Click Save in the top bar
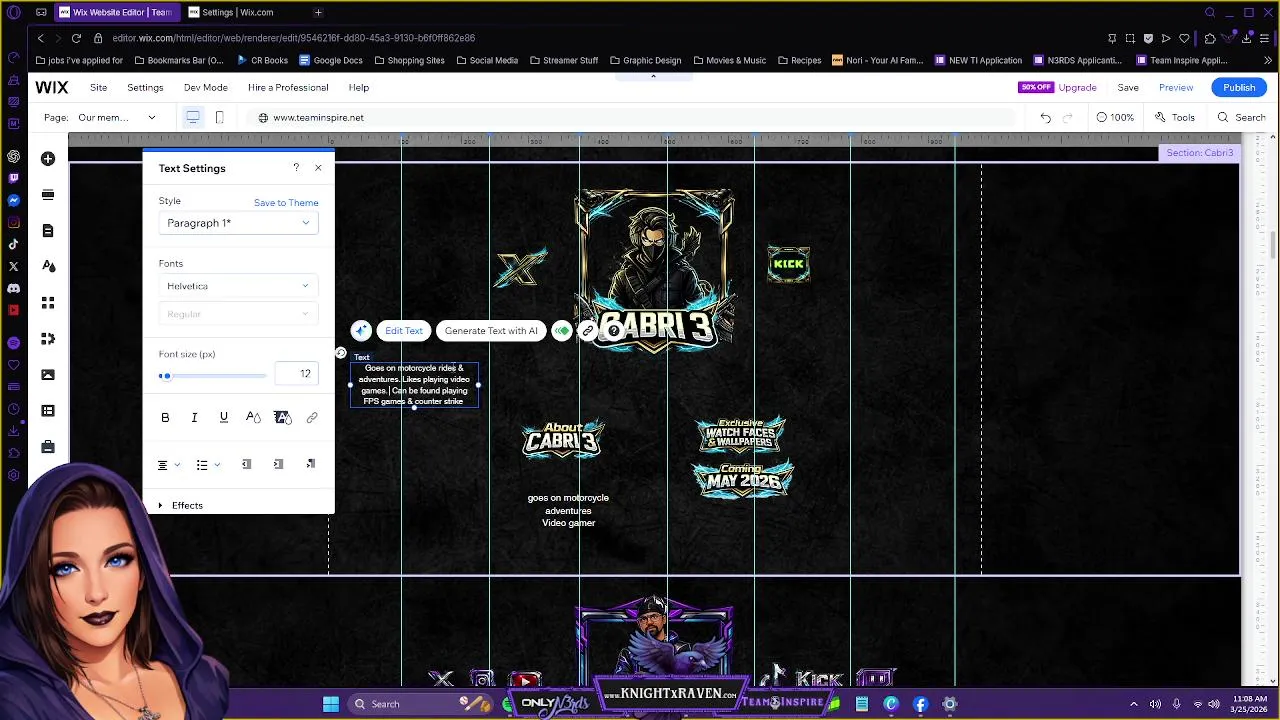Screen dimensions: 1280x720 coord(1128,88)
